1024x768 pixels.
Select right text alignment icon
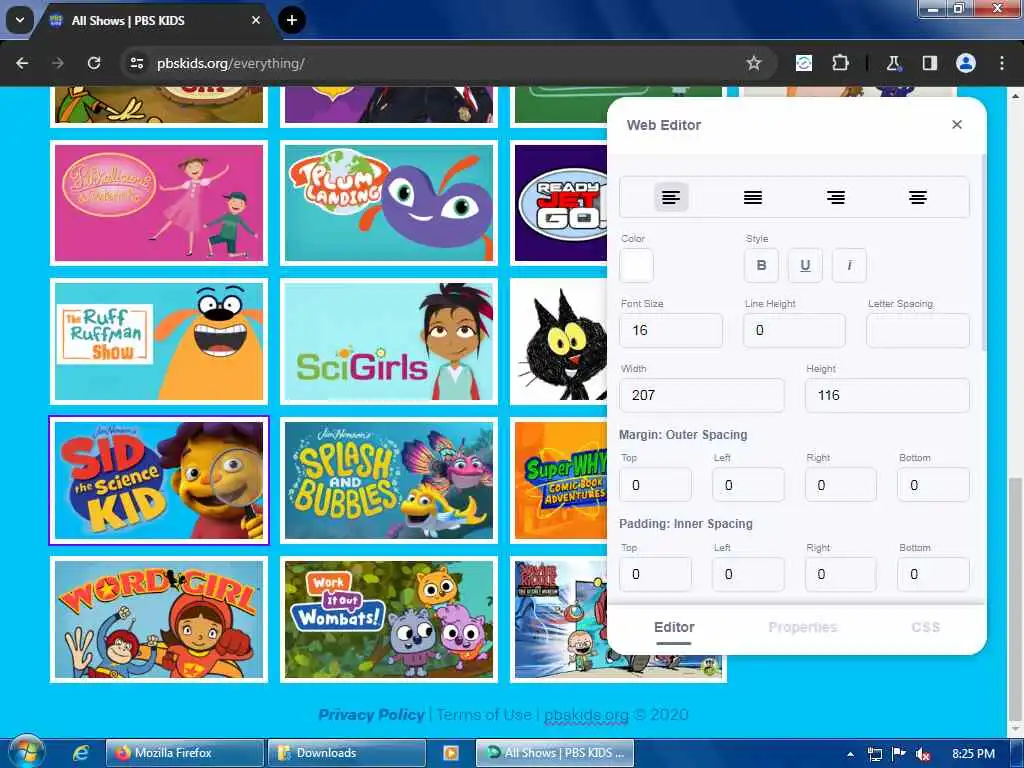[835, 197]
